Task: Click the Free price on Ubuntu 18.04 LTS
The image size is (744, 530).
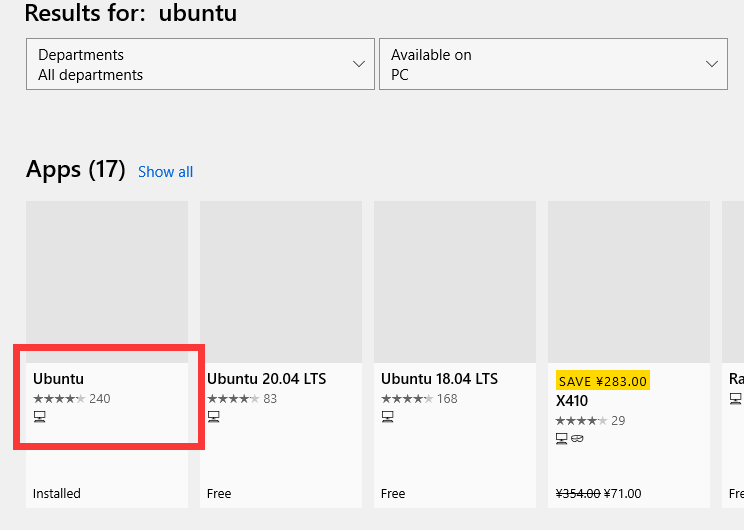Action: click(x=393, y=493)
